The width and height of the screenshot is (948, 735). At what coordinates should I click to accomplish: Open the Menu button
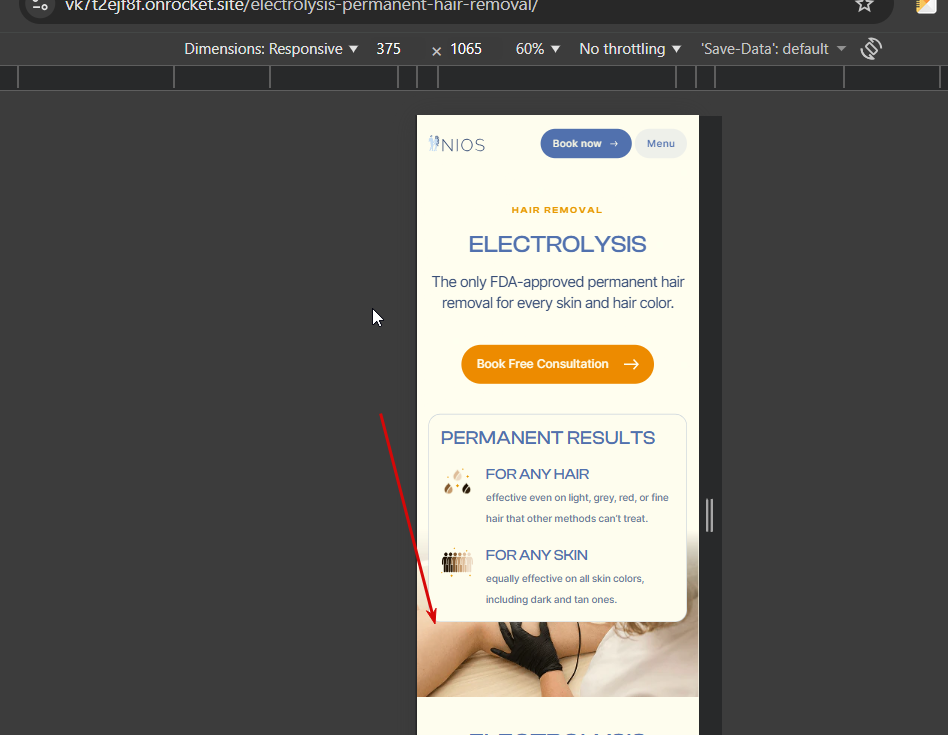point(661,144)
